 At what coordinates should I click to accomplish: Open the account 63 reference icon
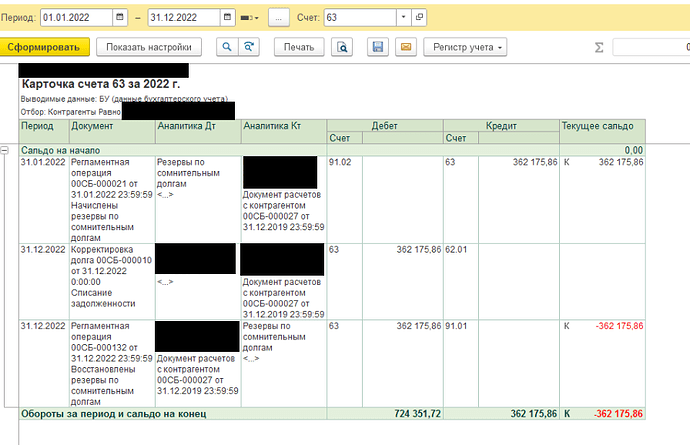pyautogui.click(x=419, y=18)
